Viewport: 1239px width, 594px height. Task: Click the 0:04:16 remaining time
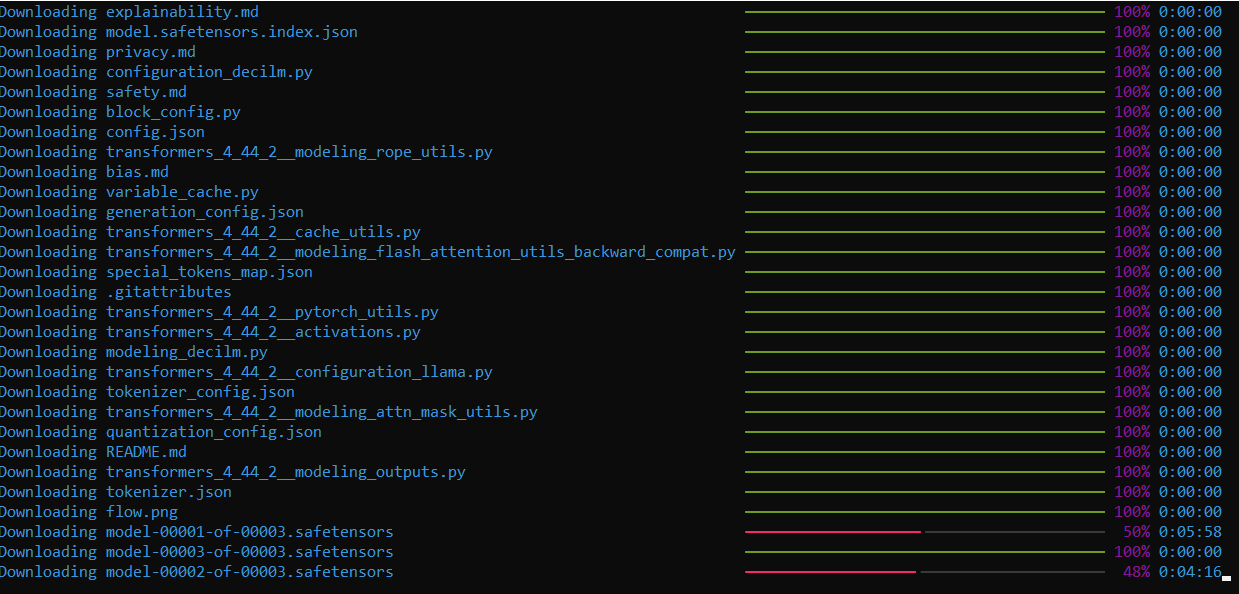click(1190, 572)
